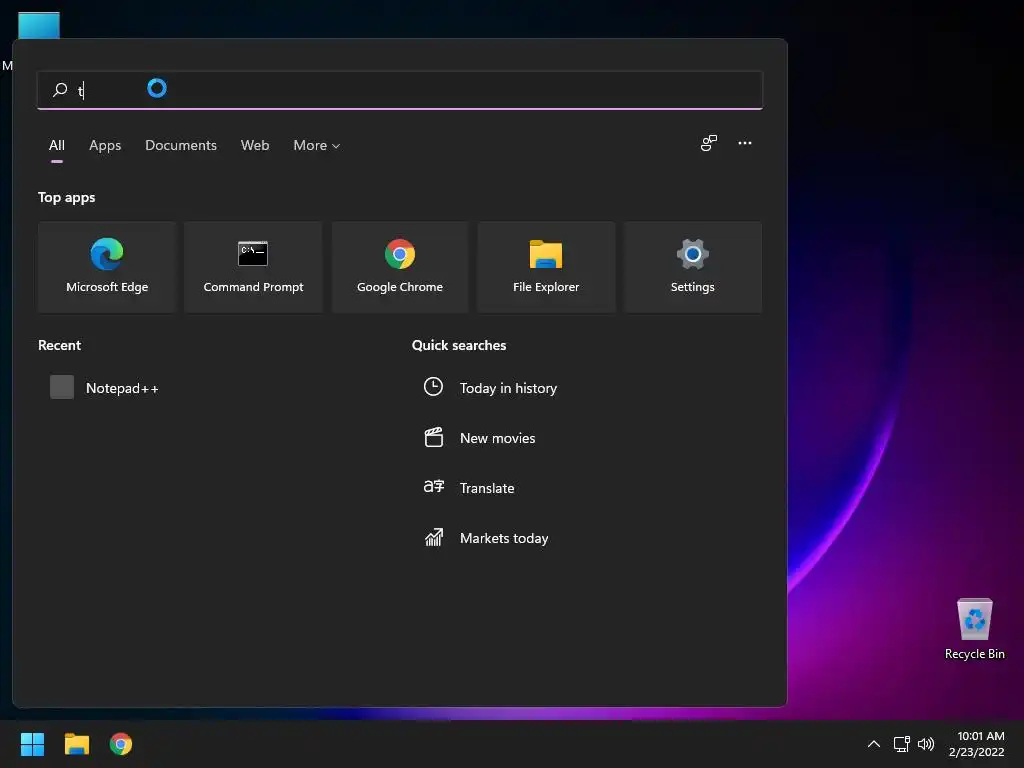Open File Explorer tile in Top apps
1024x768 pixels.
point(546,267)
